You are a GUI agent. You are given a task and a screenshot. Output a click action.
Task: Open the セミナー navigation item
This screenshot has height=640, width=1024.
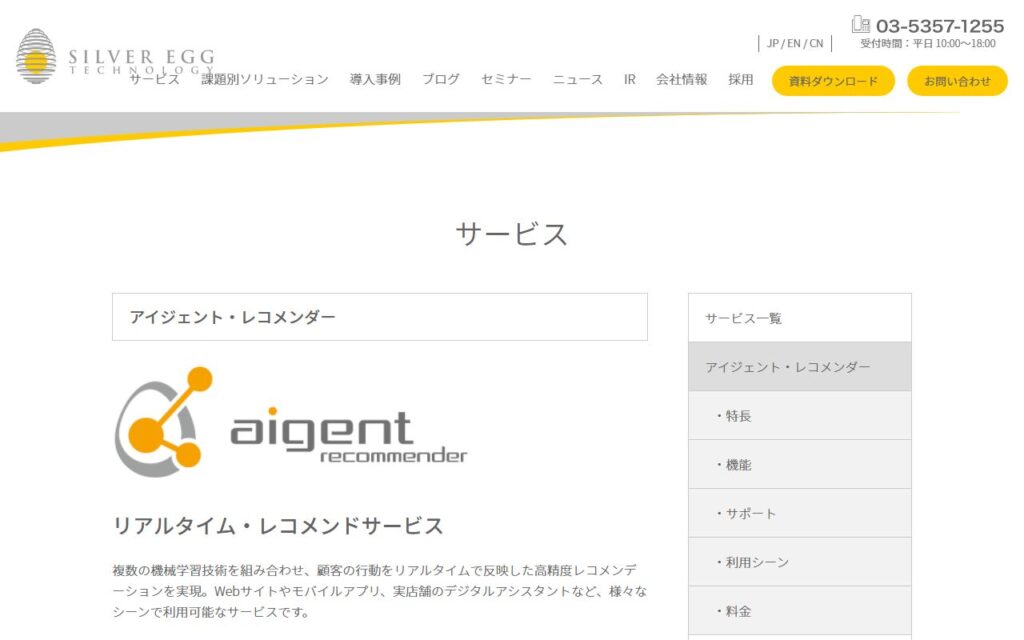pos(506,79)
